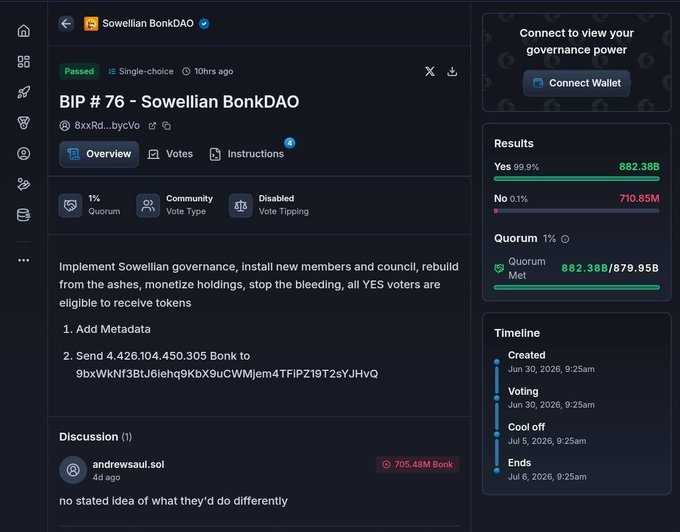Go back using the arrow button

66,23
